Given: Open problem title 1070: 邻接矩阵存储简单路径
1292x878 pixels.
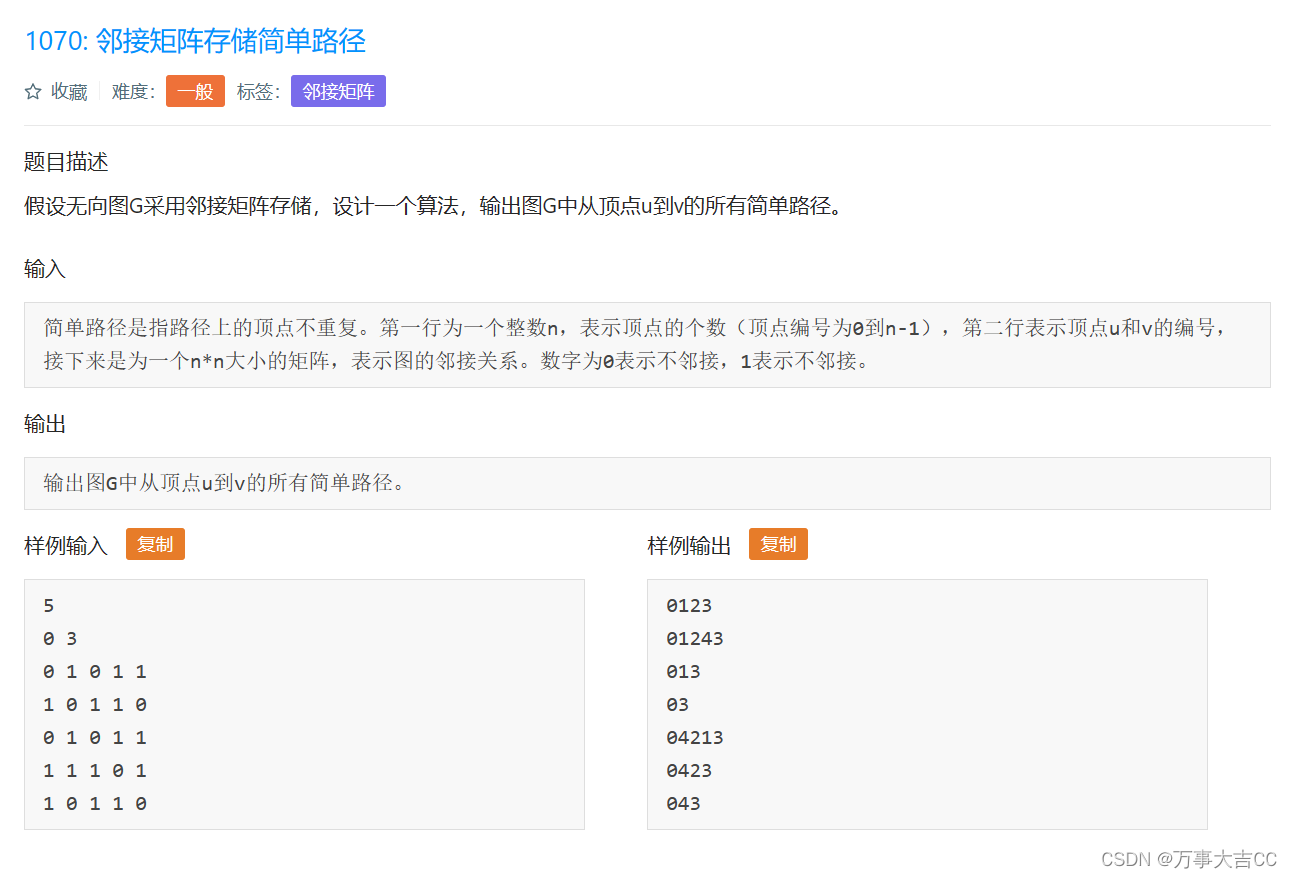Looking at the screenshot, I should click(195, 41).
